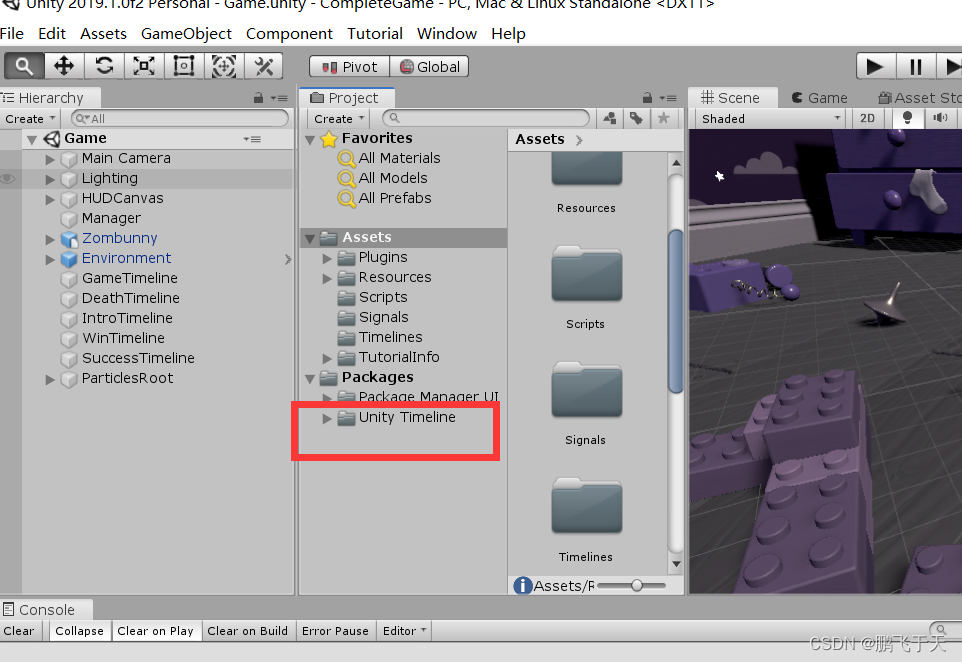Toggle Clear on Play in Console
Image resolution: width=962 pixels, height=662 pixels.
click(155, 631)
